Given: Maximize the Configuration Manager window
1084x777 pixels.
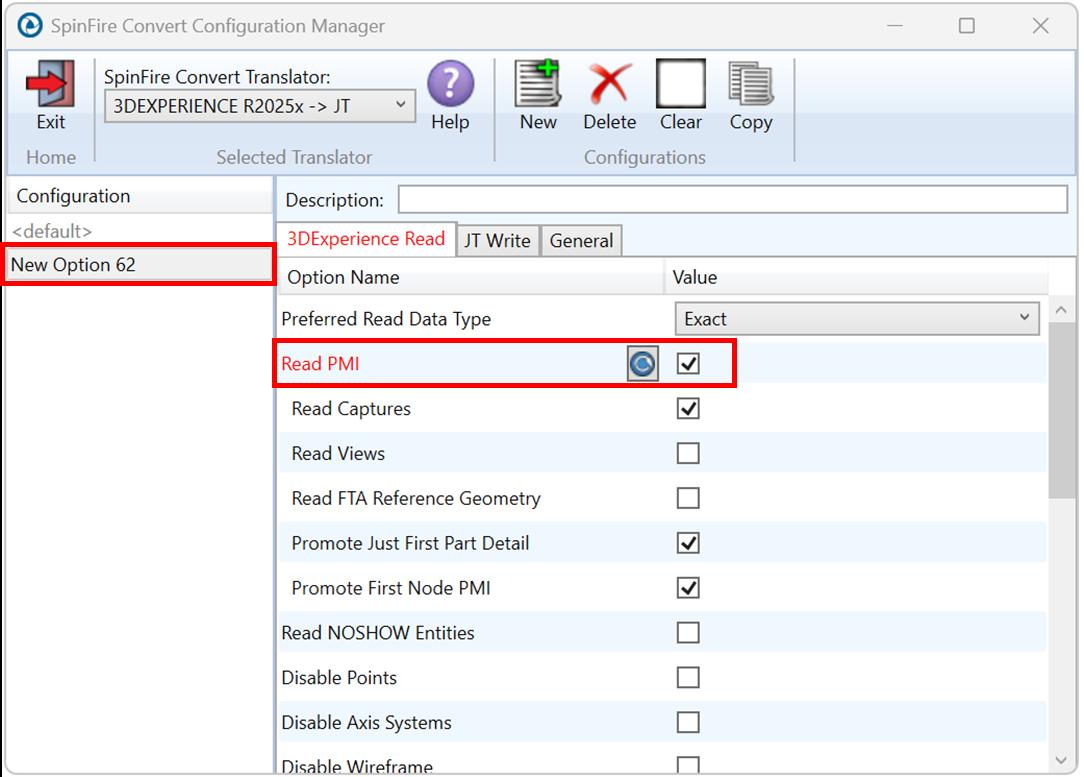Looking at the screenshot, I should click(966, 26).
